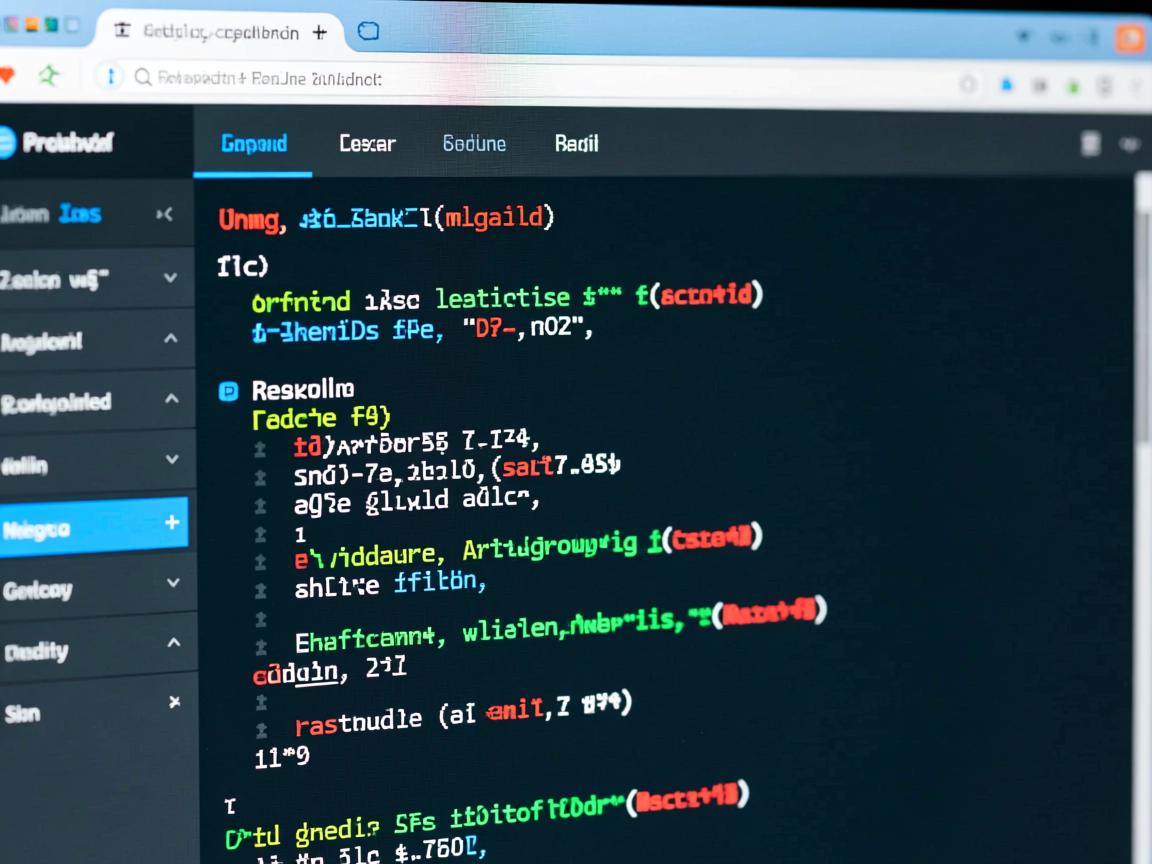The width and height of the screenshot is (1152, 864).
Task: Expand the Gcncoy sidebar section chevron
Action: click(x=173, y=583)
